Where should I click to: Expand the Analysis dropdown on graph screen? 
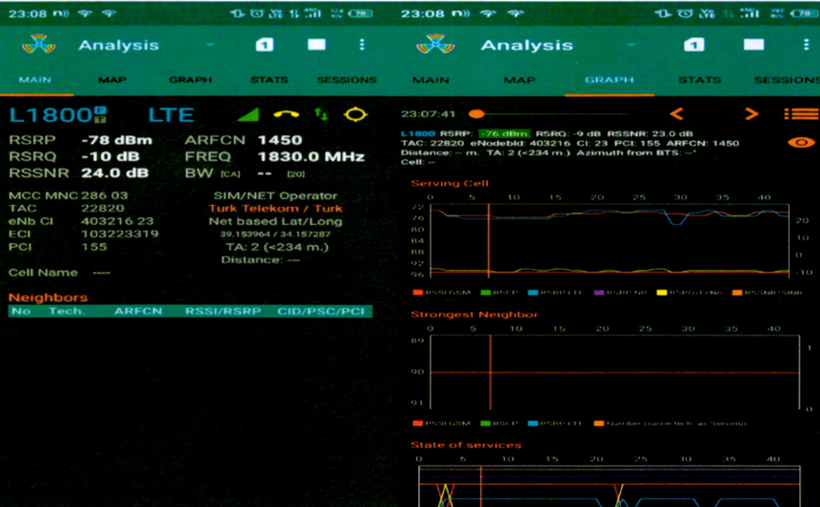[x=611, y=45]
